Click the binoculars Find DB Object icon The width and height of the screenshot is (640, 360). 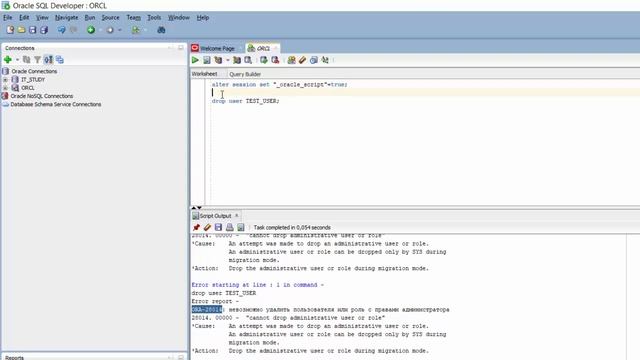coord(161,30)
